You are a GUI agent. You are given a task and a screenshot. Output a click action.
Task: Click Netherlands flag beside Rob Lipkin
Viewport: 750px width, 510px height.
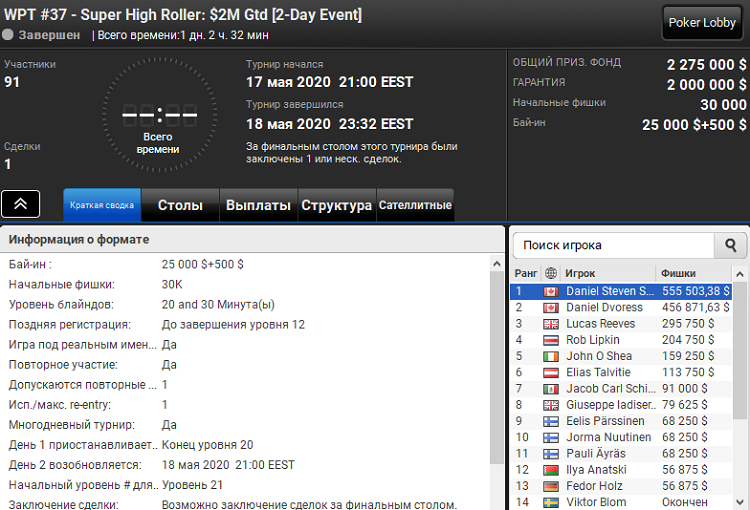[x=551, y=341]
